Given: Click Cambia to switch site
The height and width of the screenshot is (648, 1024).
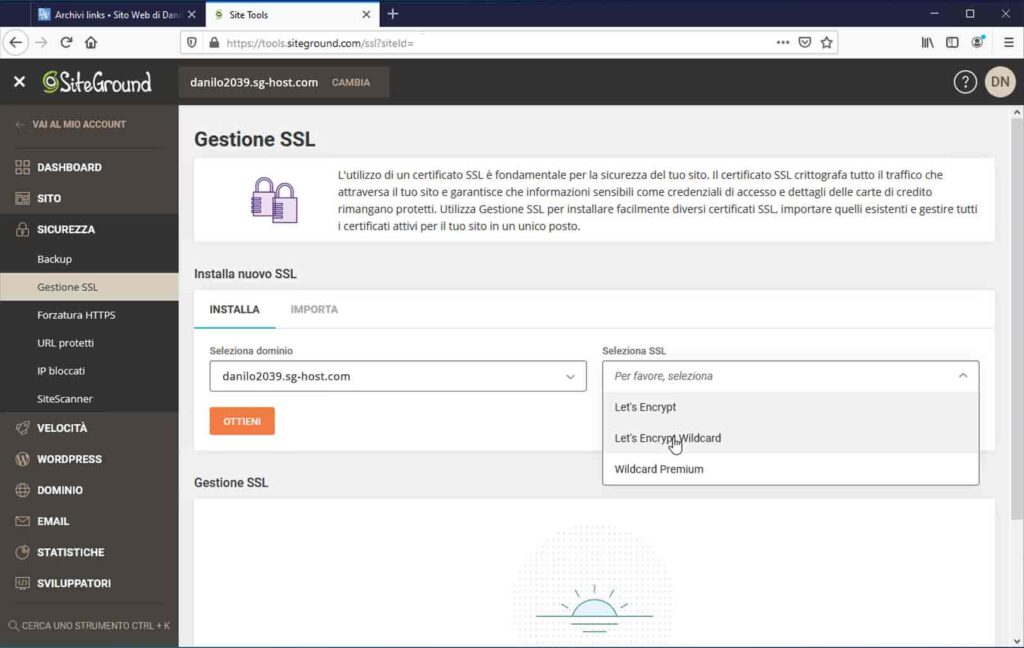Looking at the screenshot, I should (x=351, y=82).
